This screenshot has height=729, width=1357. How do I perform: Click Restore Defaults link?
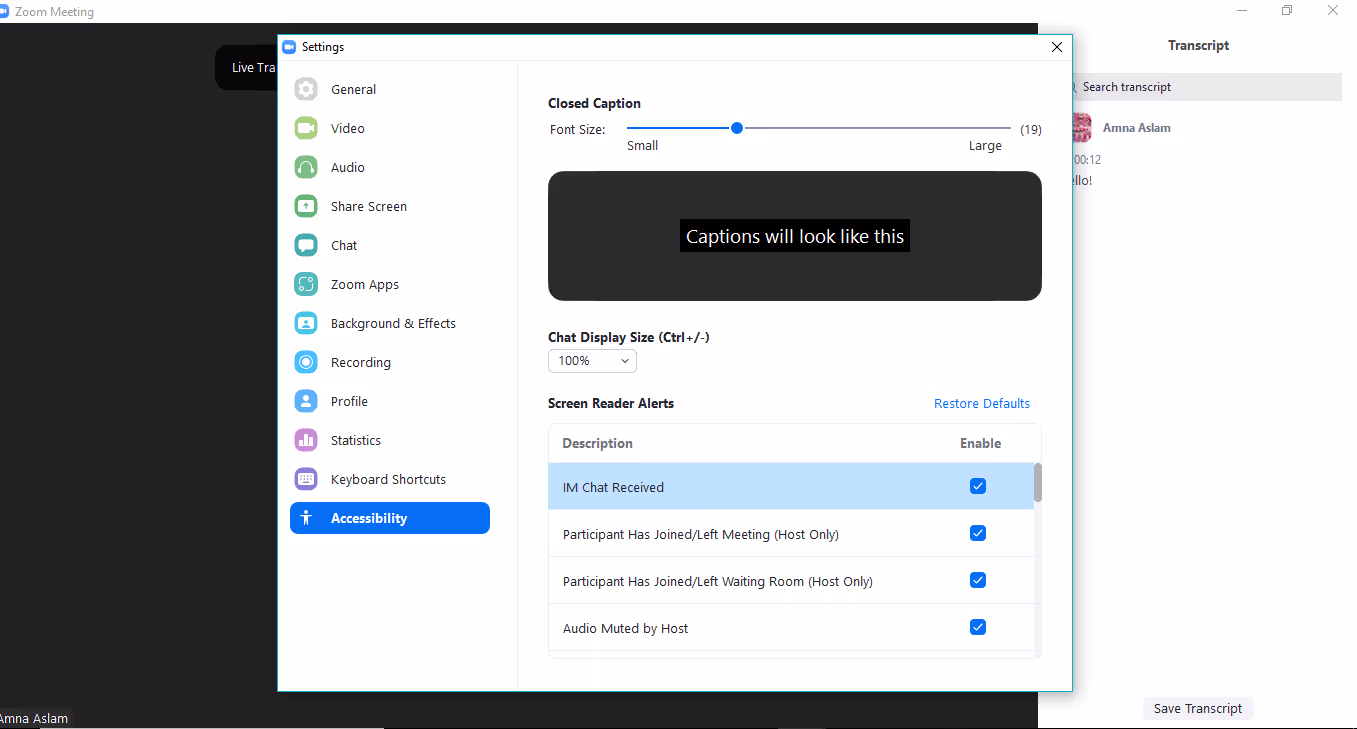(x=982, y=403)
